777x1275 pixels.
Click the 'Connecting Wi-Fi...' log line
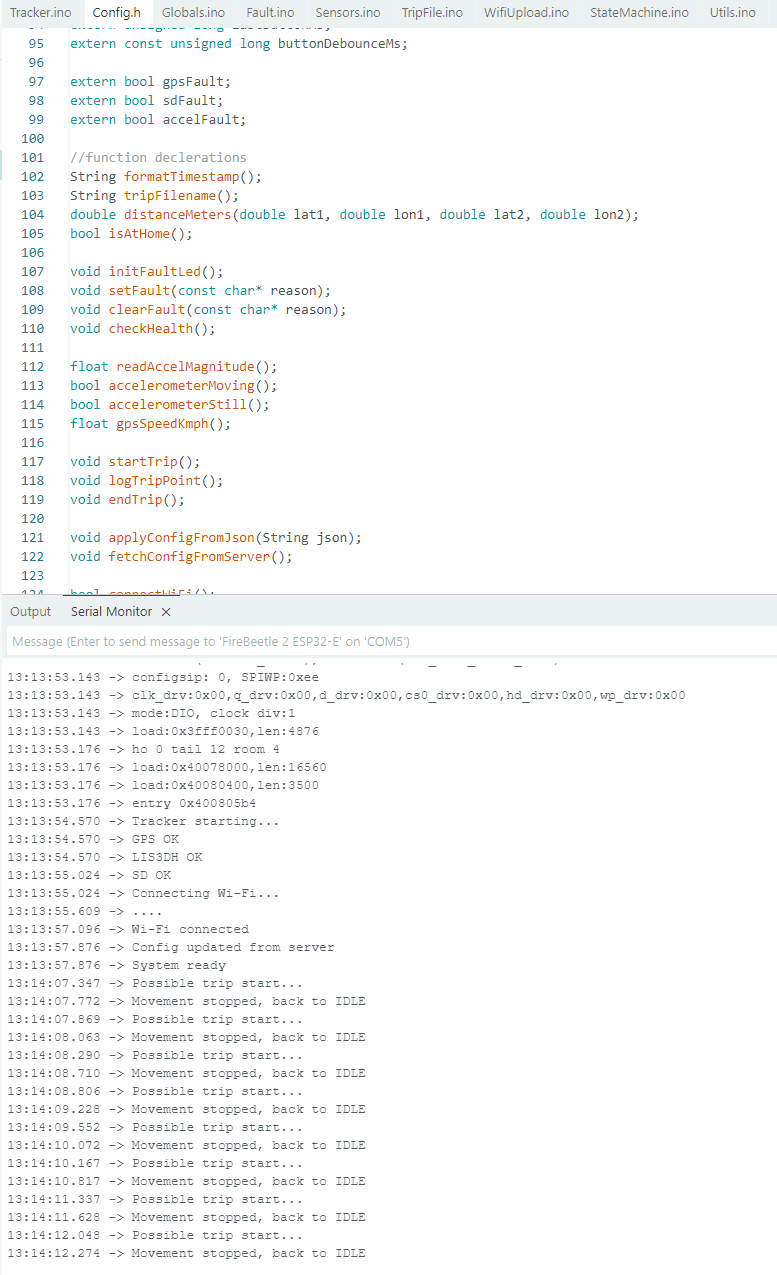click(x=143, y=893)
